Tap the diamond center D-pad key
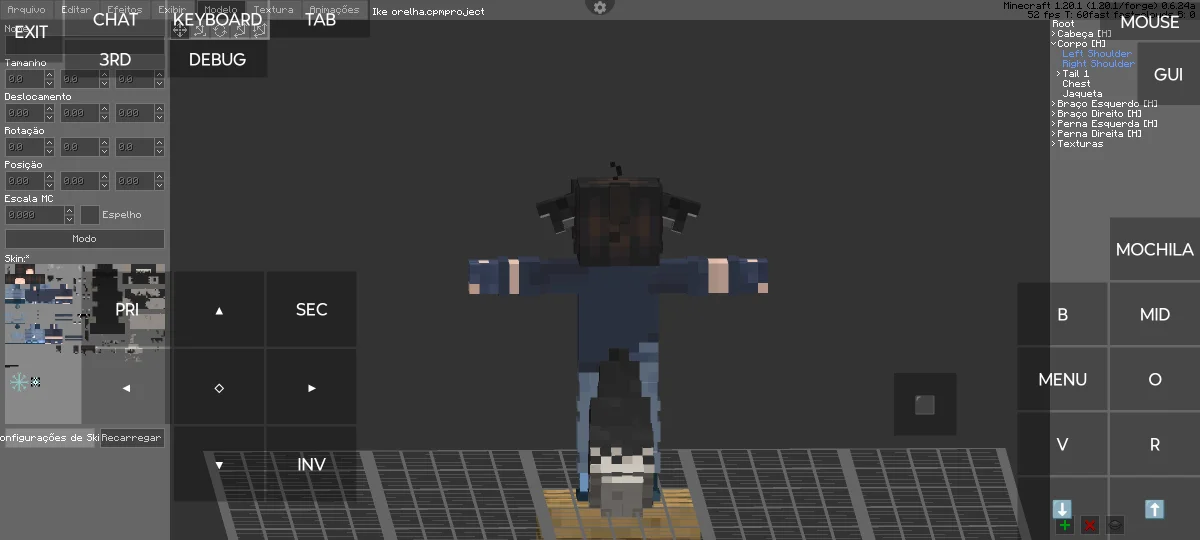The image size is (1200, 540). (219, 387)
